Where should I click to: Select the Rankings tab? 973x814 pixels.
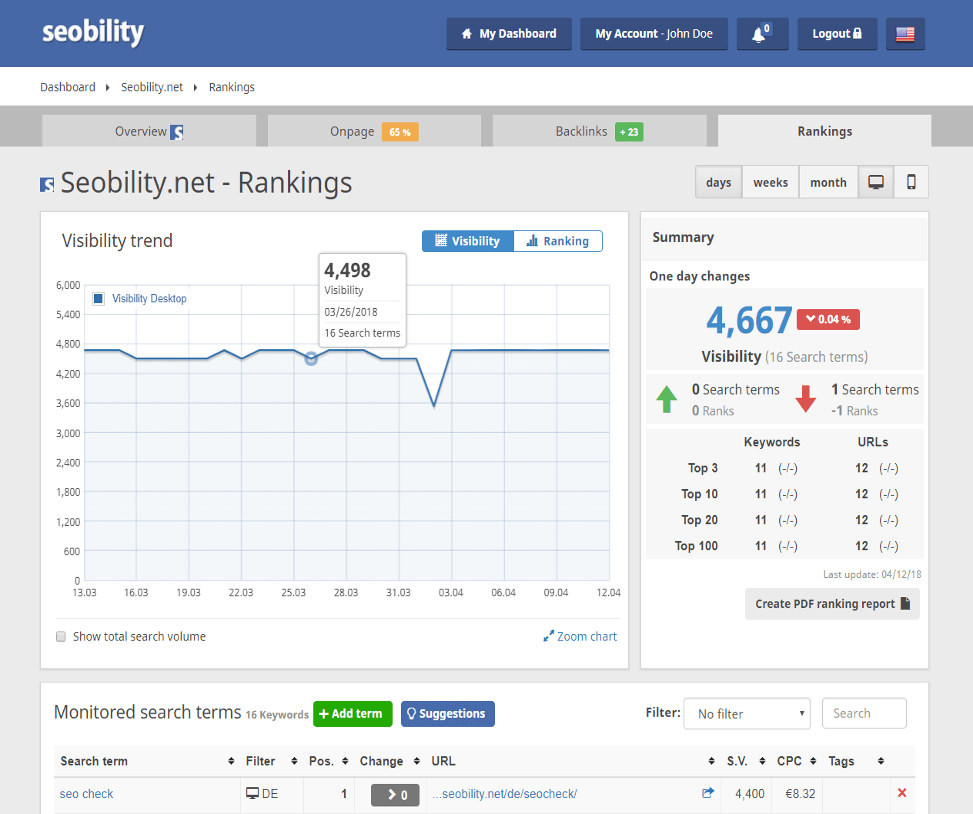click(825, 131)
